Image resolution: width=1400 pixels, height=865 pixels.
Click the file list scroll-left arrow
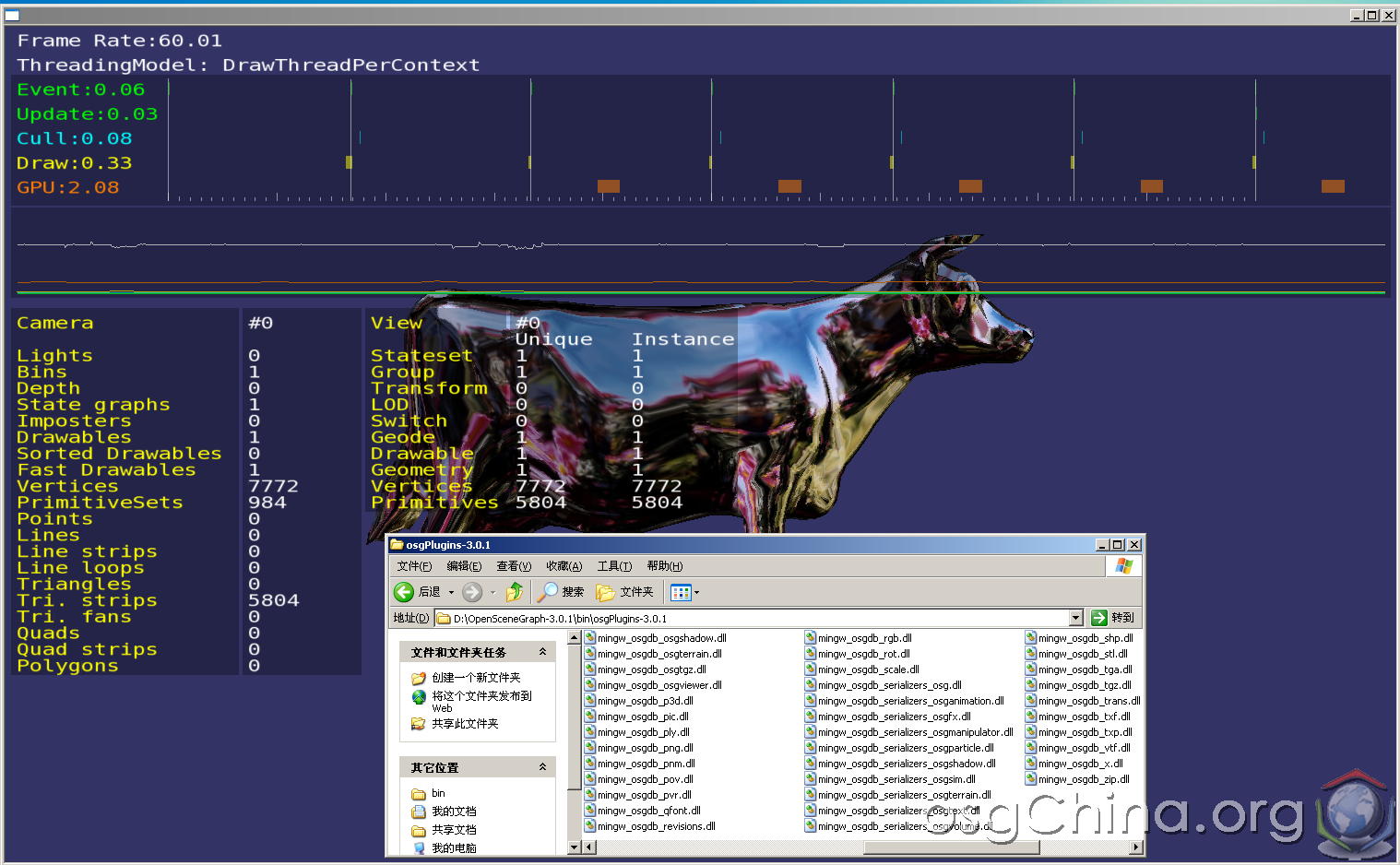coord(589,847)
